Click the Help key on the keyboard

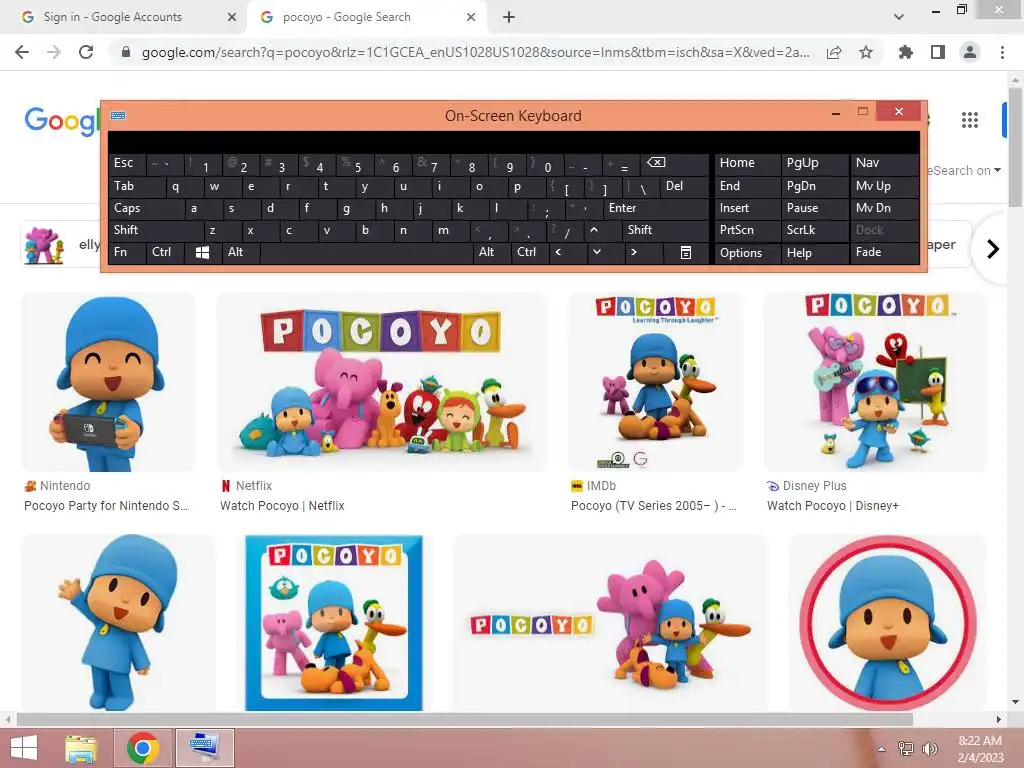click(815, 253)
